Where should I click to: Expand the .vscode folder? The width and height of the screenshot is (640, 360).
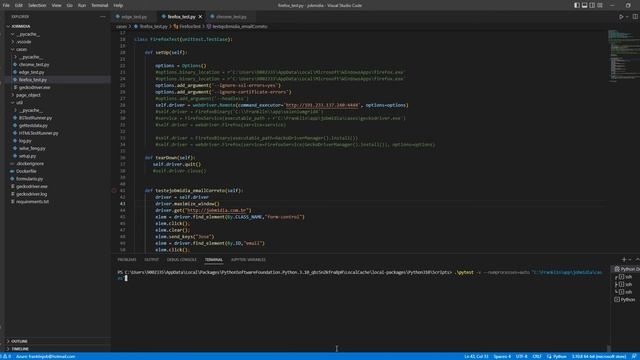pyautogui.click(x=24, y=42)
